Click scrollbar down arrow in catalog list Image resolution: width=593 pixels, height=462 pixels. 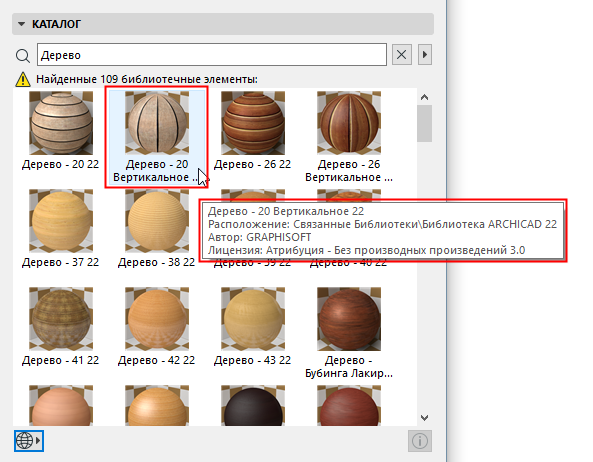pyautogui.click(x=424, y=417)
